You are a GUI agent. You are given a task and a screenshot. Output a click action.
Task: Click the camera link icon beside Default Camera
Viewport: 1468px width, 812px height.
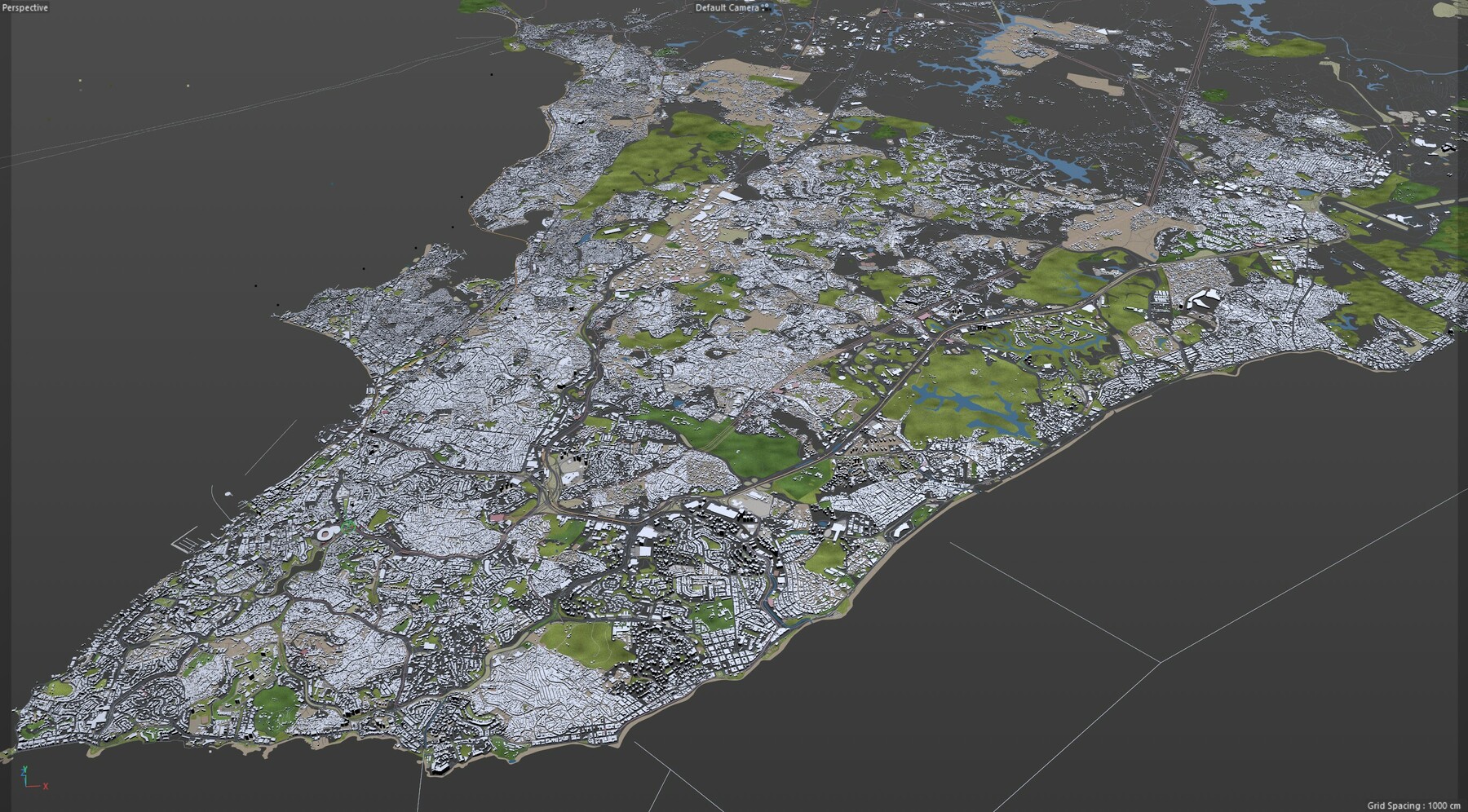(x=765, y=7)
